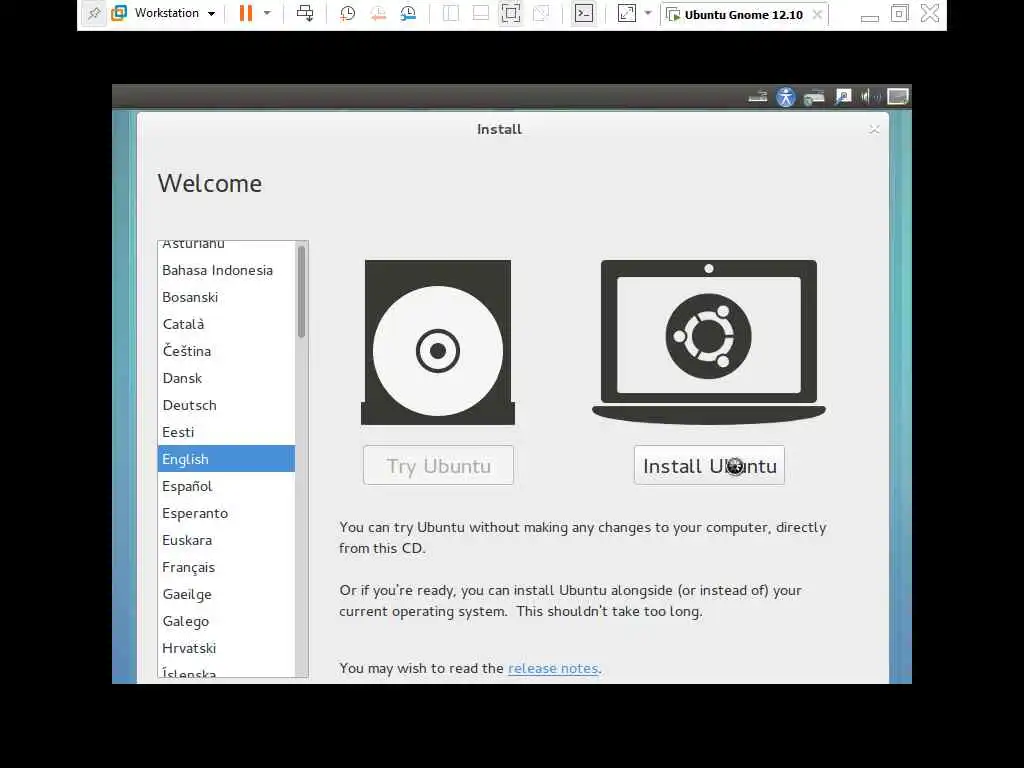Click the laptop with Ubuntu logo illustration

709,342
